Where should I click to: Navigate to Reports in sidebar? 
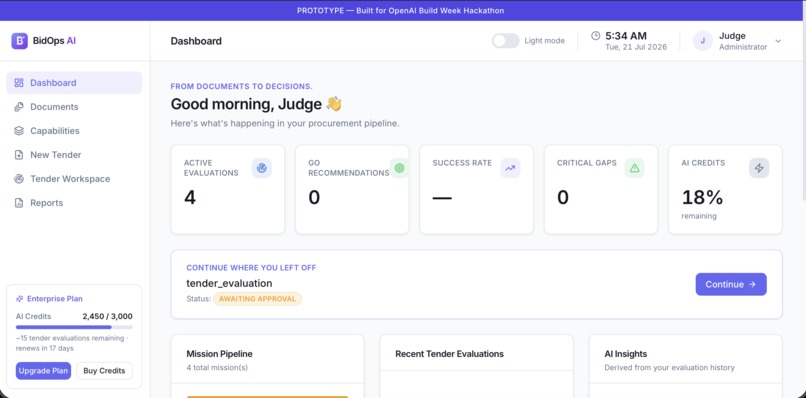[74, 203]
